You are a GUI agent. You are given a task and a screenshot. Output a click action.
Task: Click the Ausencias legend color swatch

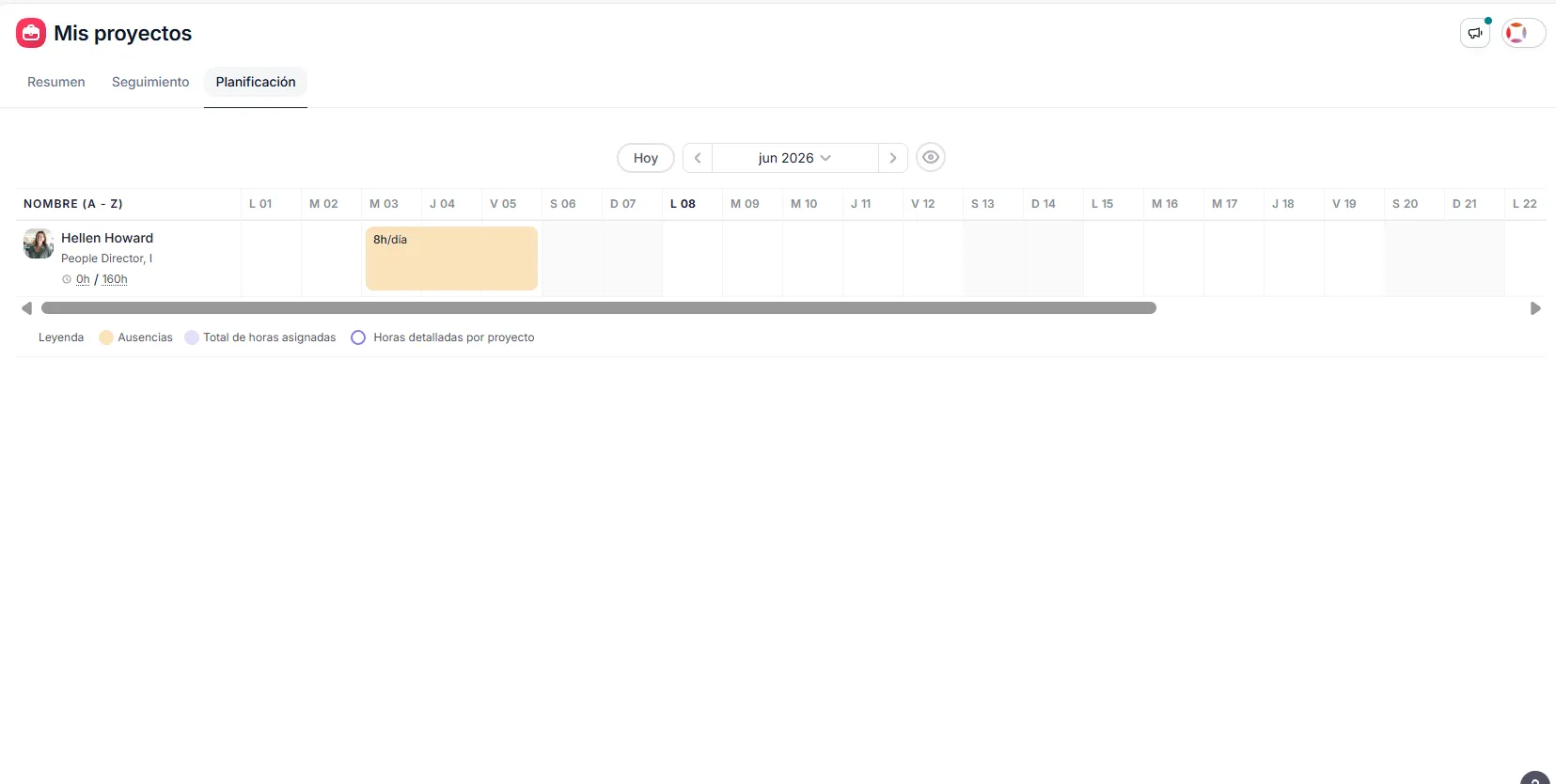(x=106, y=337)
